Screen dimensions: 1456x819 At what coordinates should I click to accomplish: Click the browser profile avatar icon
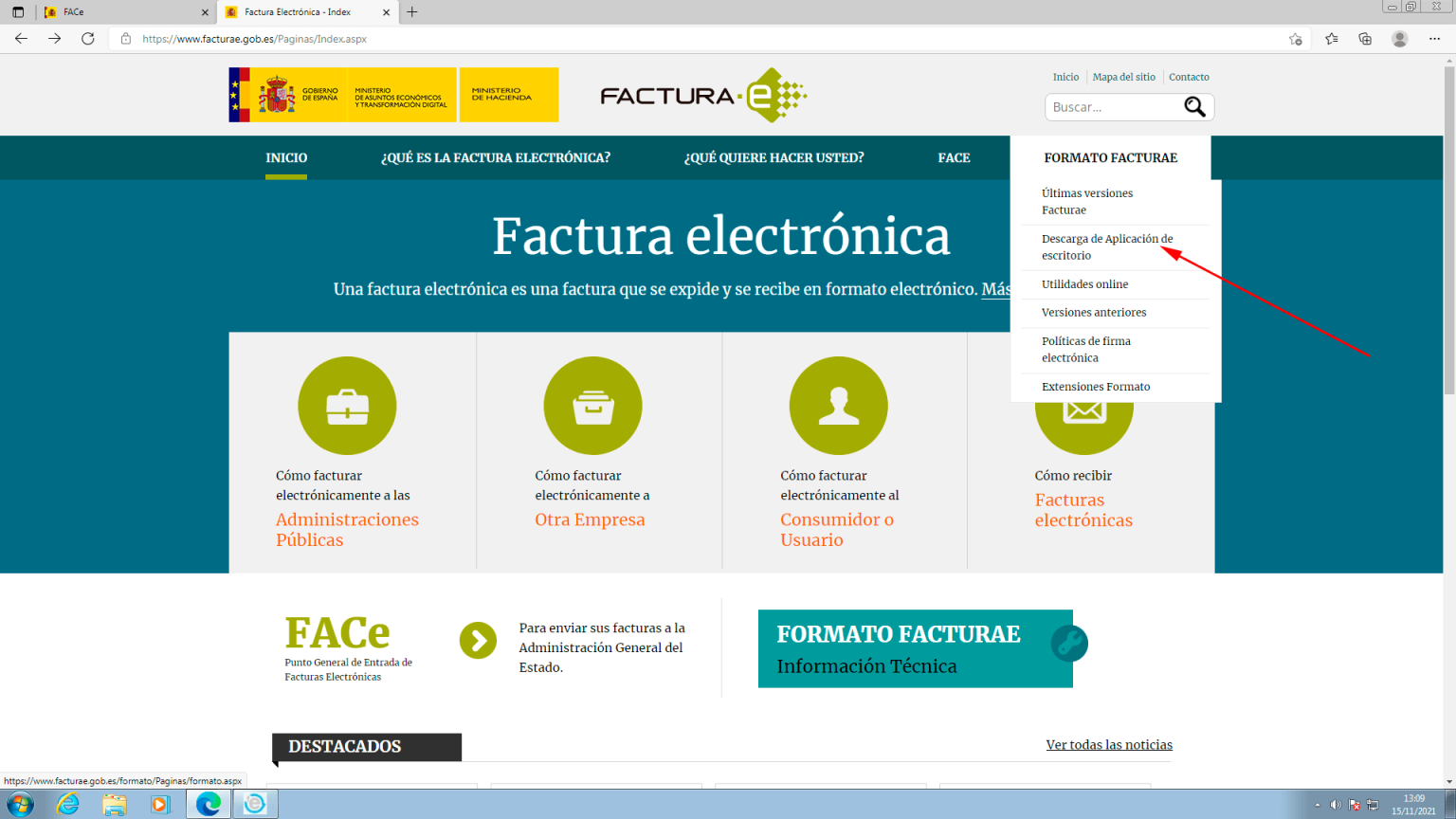point(1399,39)
